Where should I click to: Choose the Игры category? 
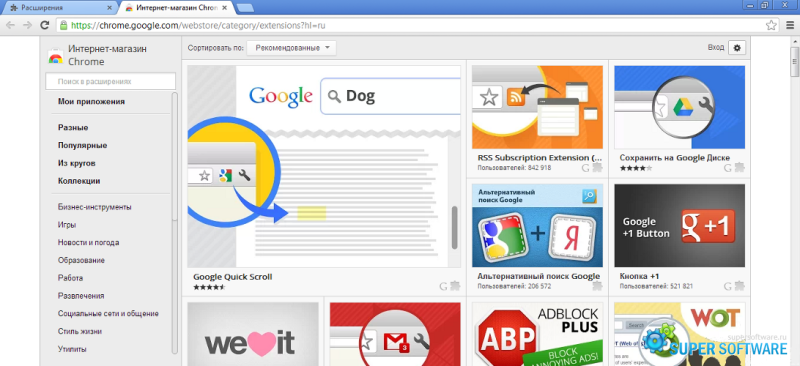[x=67, y=225]
